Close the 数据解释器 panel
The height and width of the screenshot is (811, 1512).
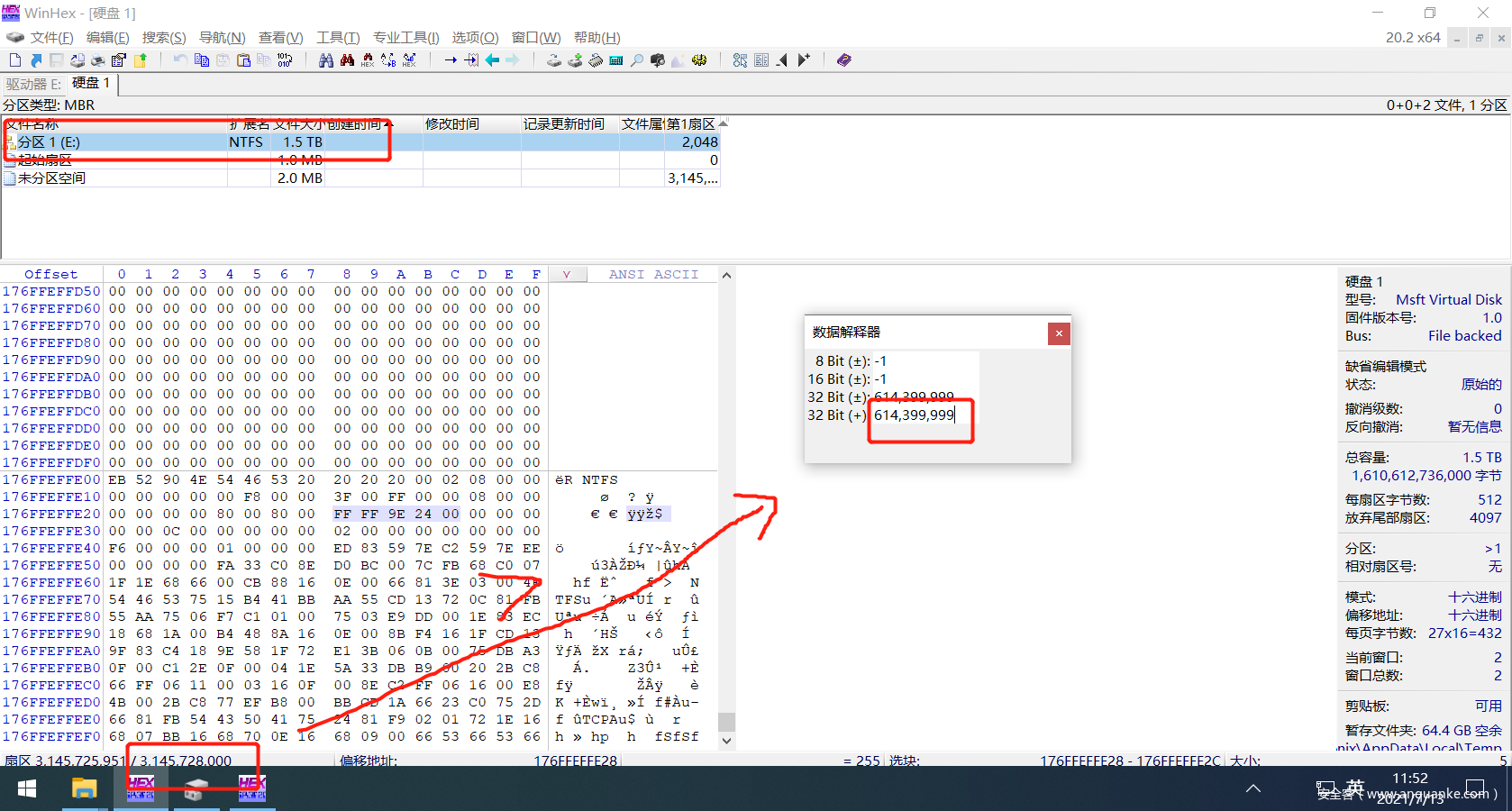point(1059,333)
